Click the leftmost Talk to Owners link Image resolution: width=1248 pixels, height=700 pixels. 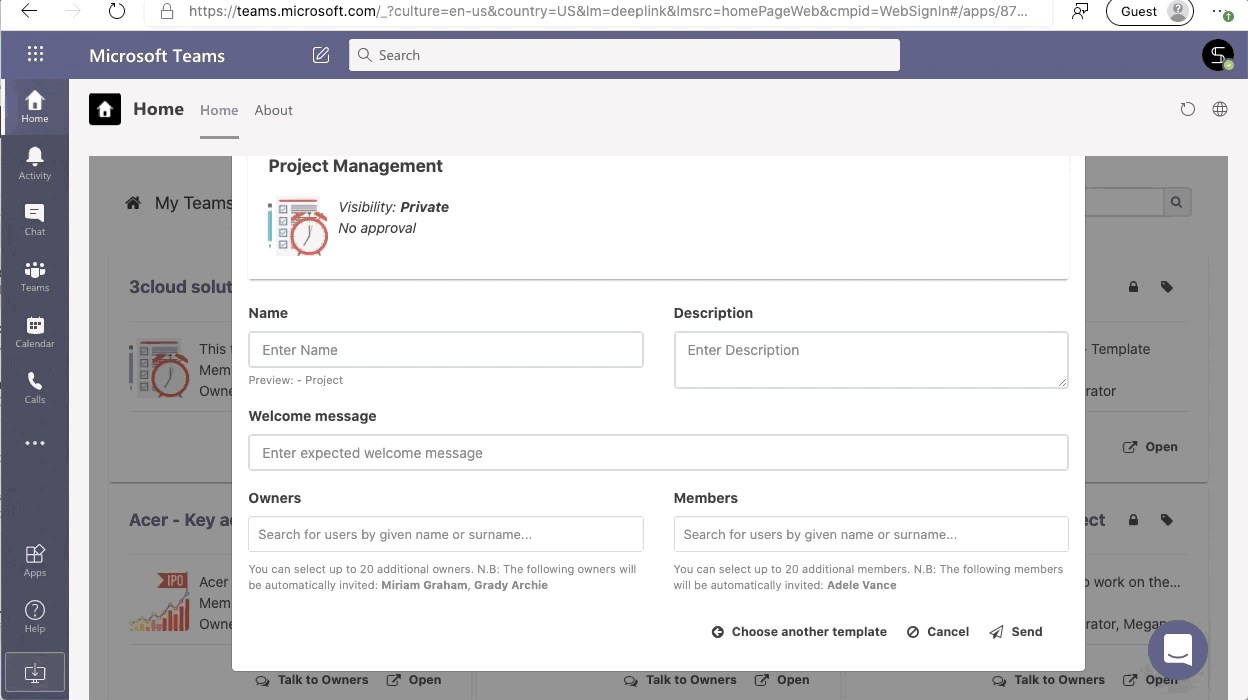click(312, 680)
